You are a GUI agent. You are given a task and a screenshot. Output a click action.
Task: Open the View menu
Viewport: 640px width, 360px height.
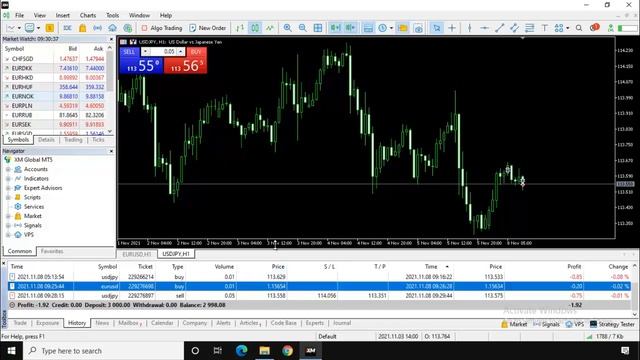40,15
